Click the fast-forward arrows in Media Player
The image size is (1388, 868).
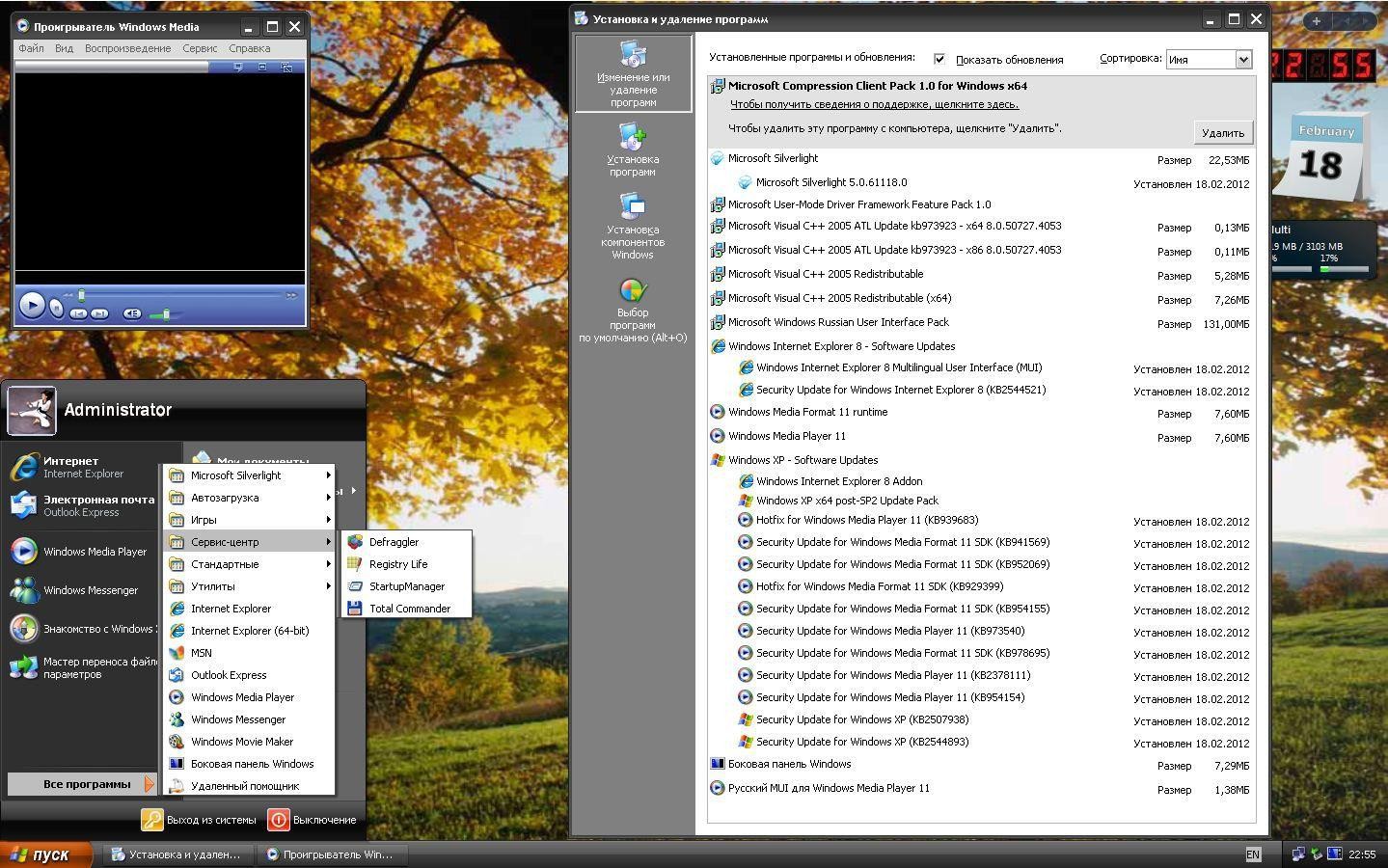point(291,295)
